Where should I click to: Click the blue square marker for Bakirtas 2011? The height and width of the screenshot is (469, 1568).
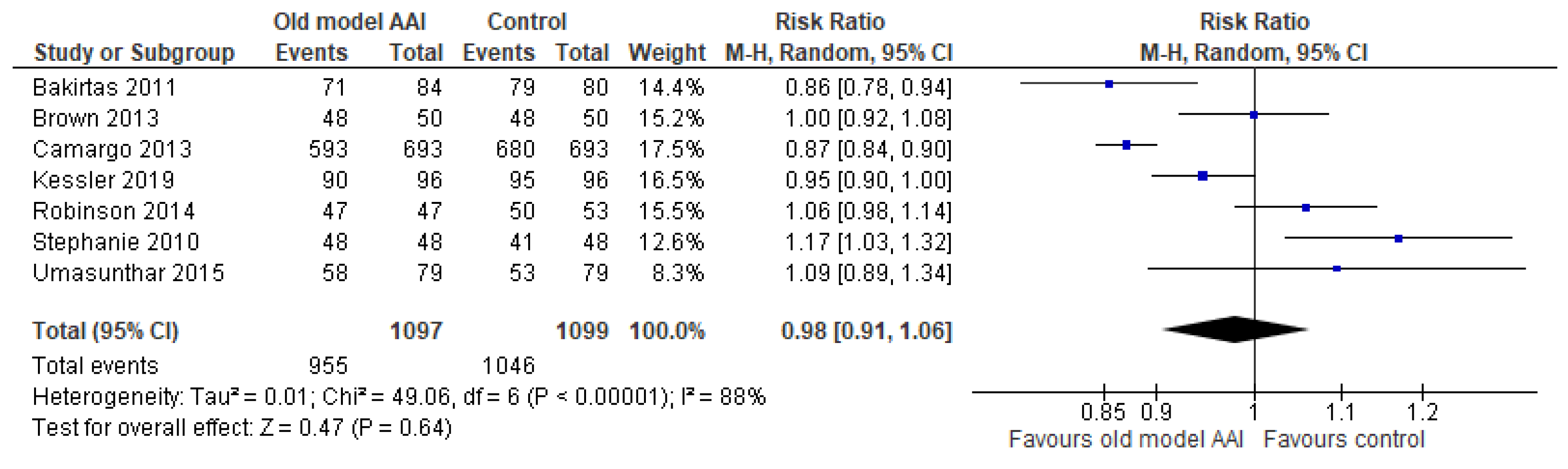click(1109, 84)
